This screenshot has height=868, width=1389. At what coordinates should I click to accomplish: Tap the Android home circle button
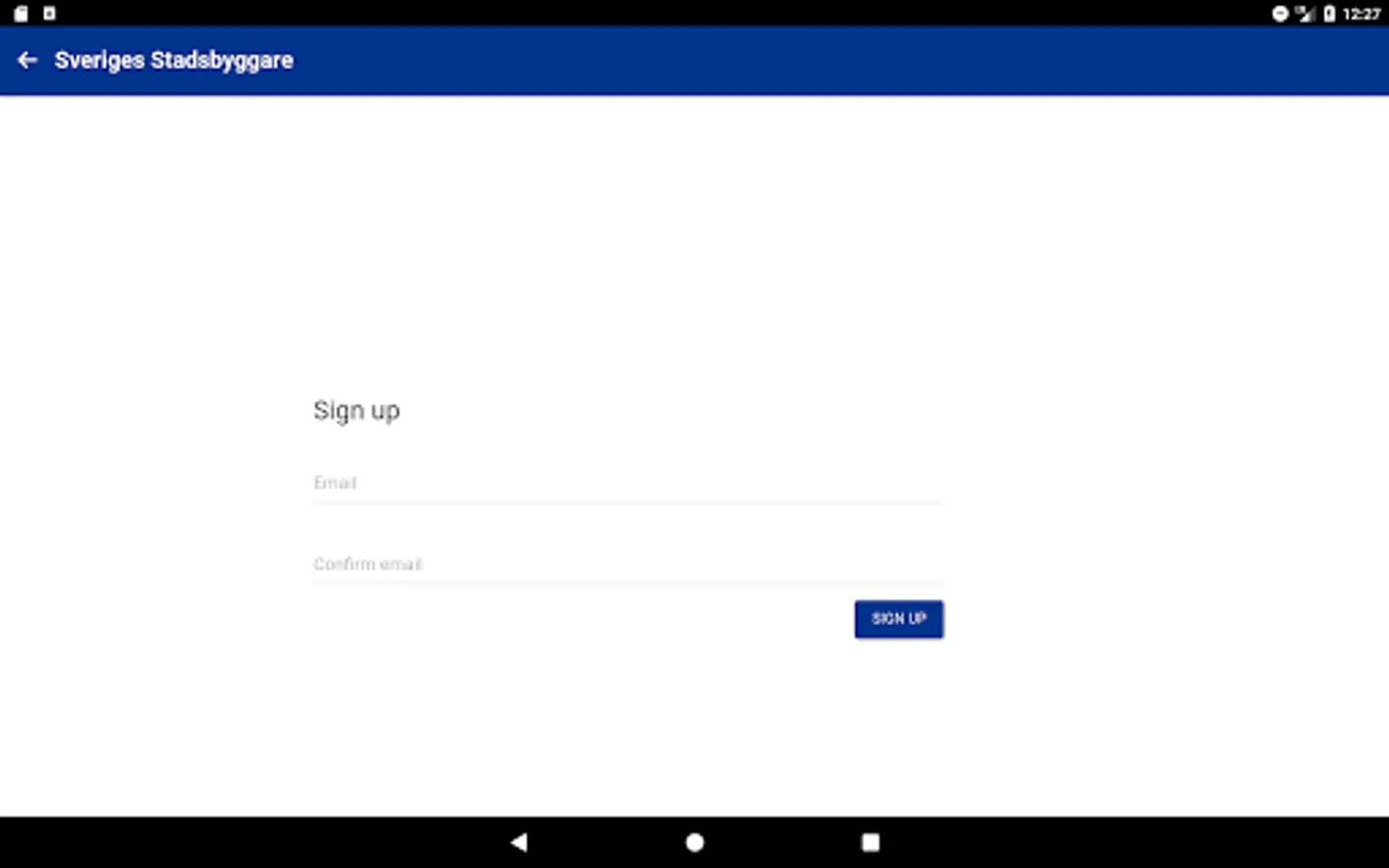point(694,842)
